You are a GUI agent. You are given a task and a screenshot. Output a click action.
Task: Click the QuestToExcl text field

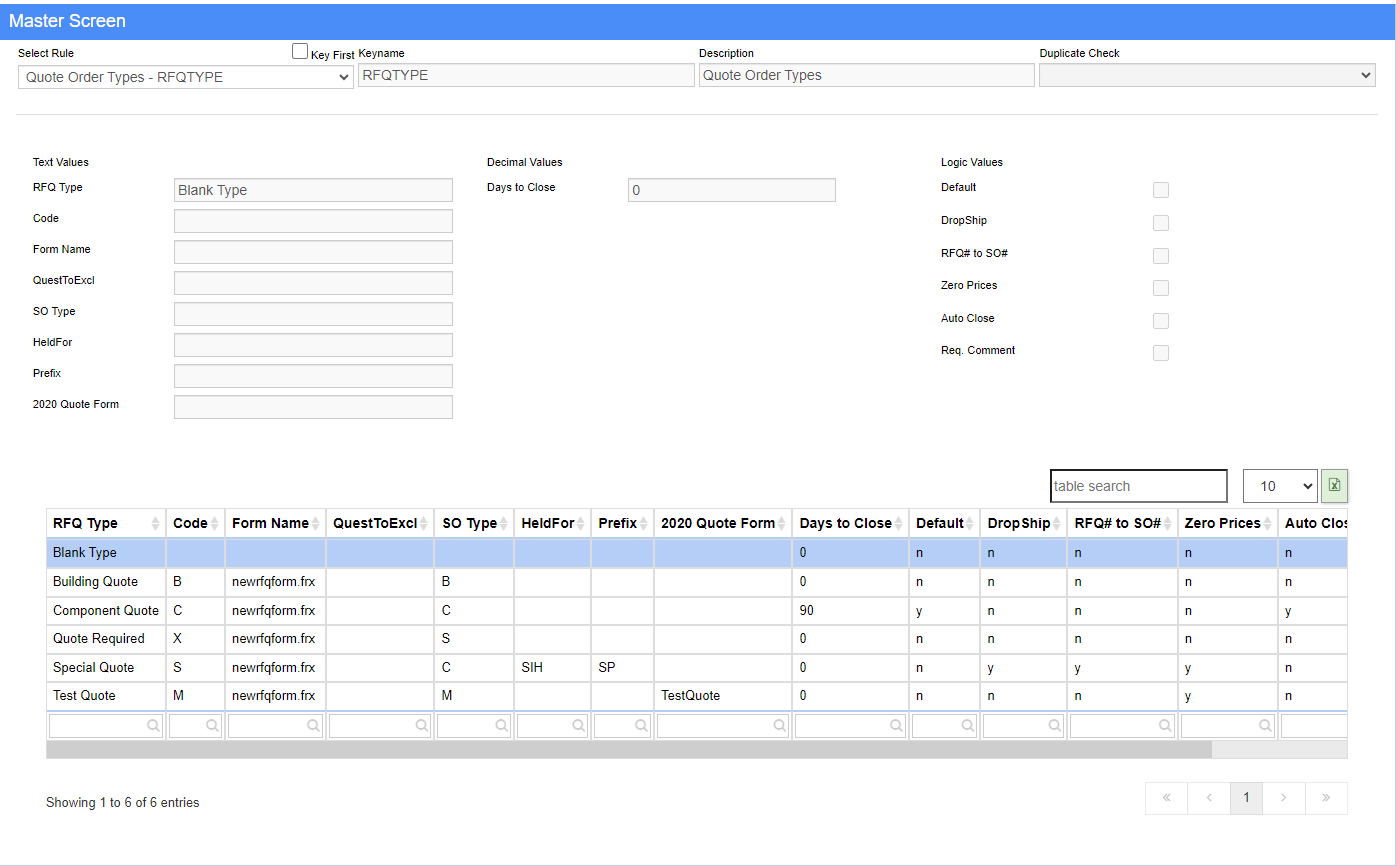pos(313,283)
